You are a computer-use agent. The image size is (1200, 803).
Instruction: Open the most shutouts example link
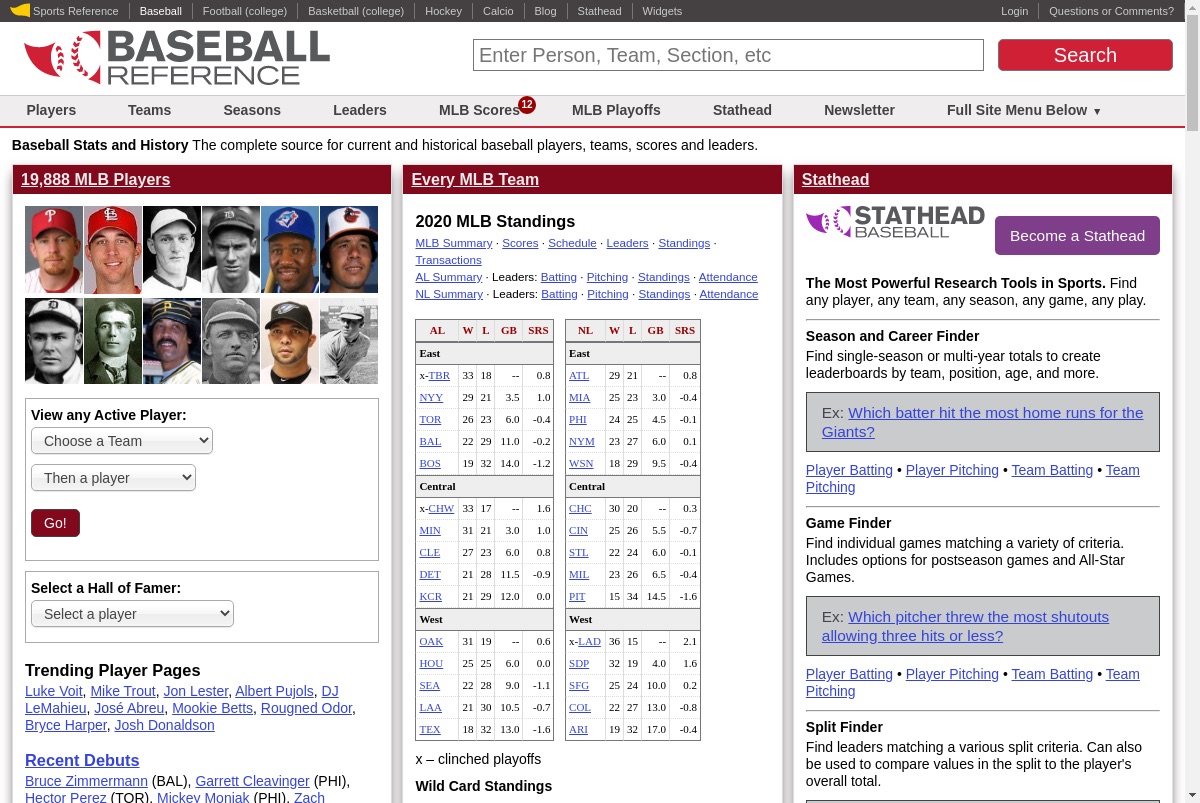(965, 626)
